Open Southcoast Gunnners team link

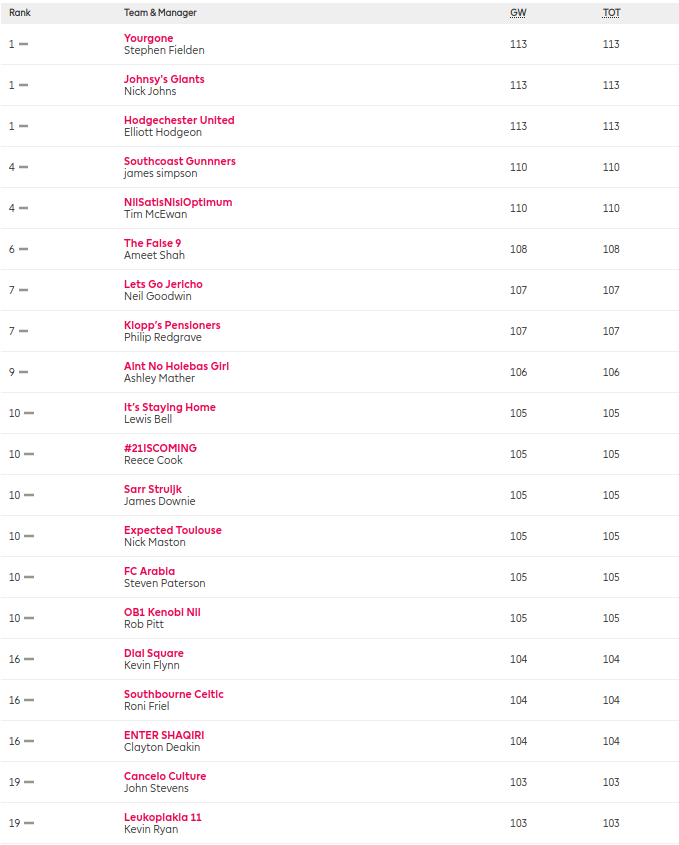(180, 161)
